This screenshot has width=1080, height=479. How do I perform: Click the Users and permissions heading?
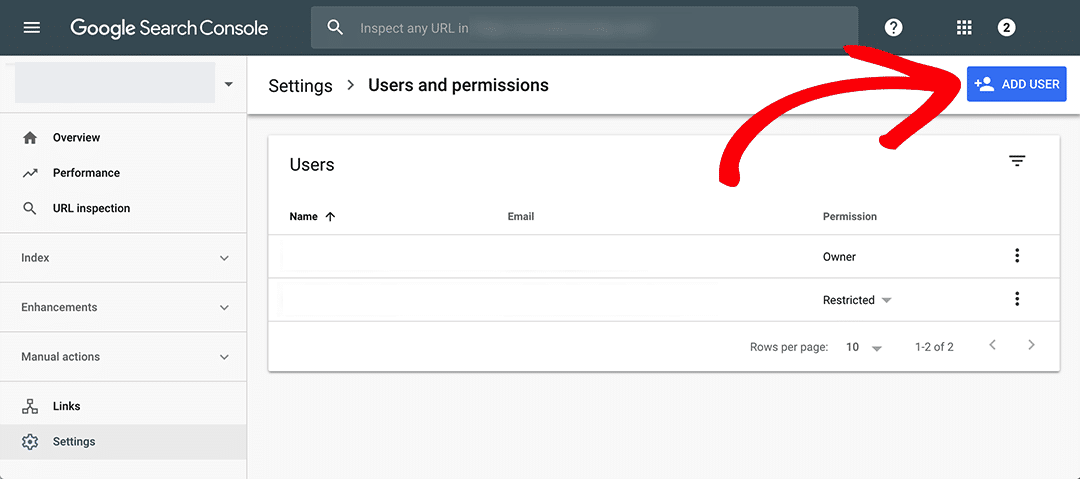click(459, 85)
